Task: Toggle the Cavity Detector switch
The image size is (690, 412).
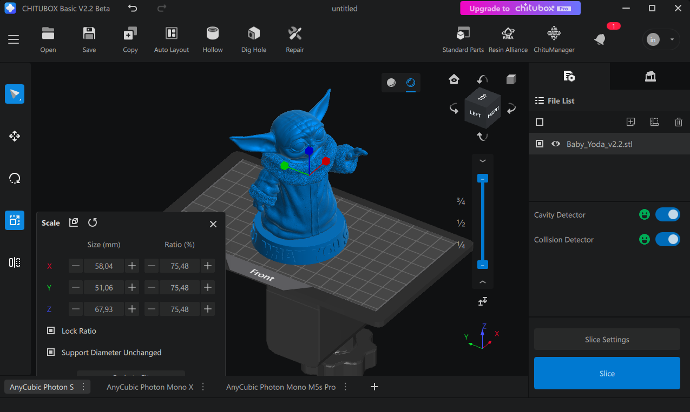Action: 667,214
